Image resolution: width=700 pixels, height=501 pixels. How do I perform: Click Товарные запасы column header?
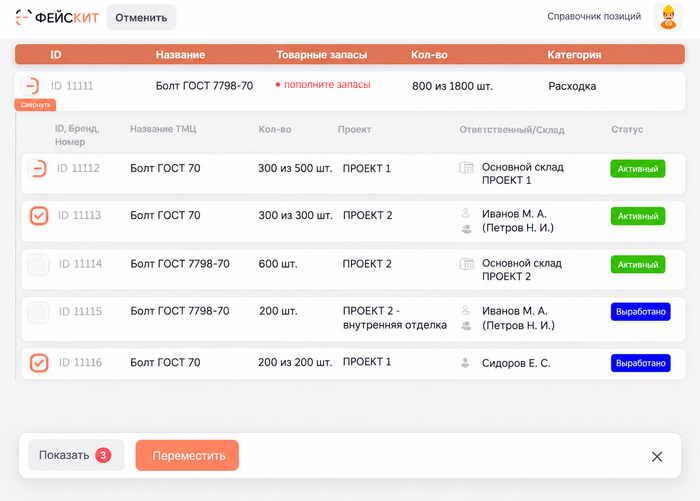point(321,54)
